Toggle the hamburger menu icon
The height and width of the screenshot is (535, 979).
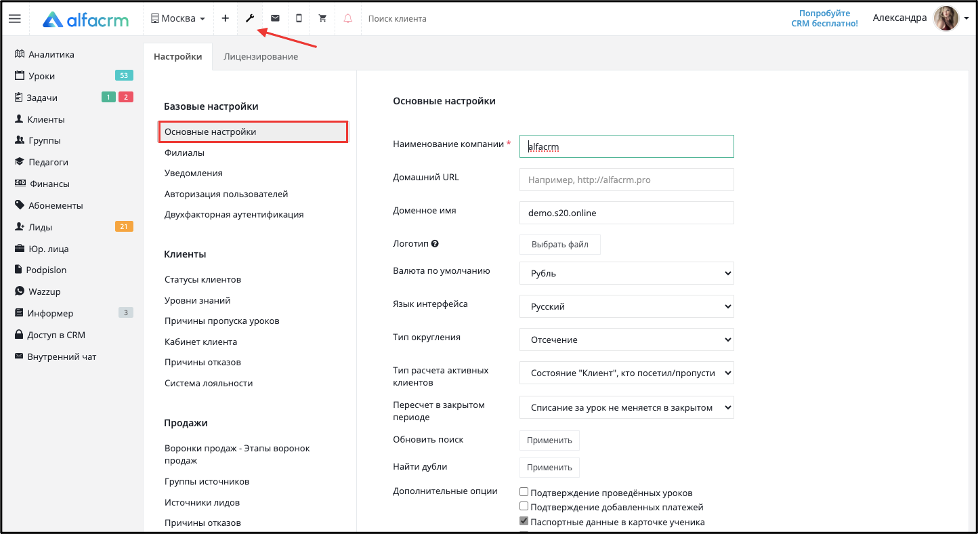(x=14, y=18)
